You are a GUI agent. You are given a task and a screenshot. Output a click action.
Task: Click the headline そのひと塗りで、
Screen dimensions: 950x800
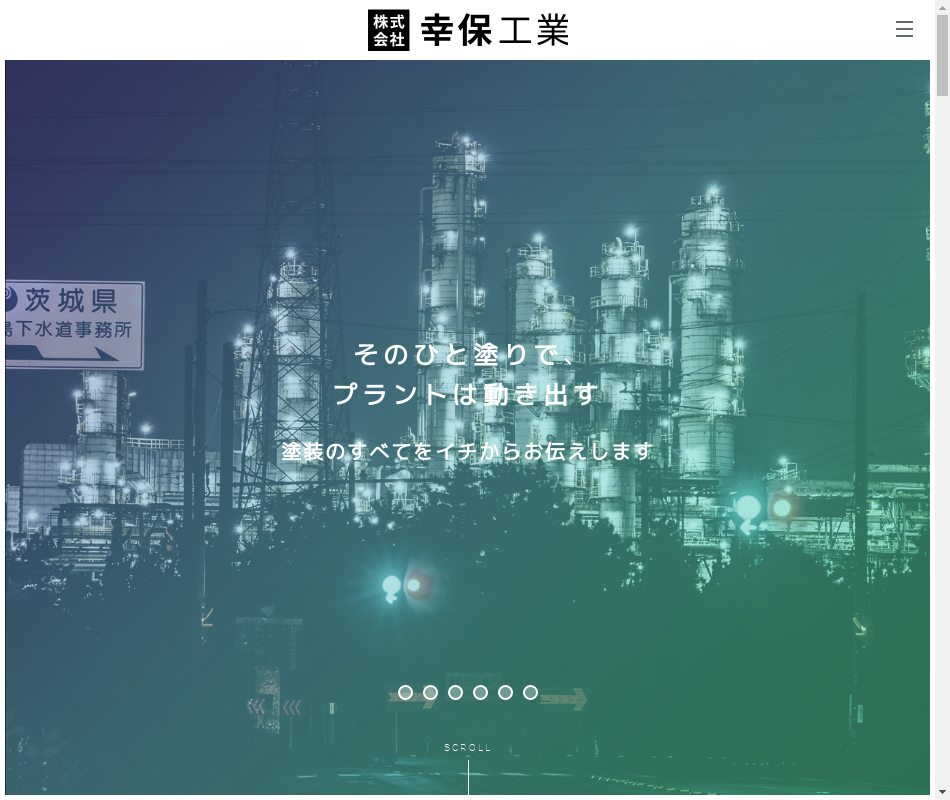(x=466, y=354)
